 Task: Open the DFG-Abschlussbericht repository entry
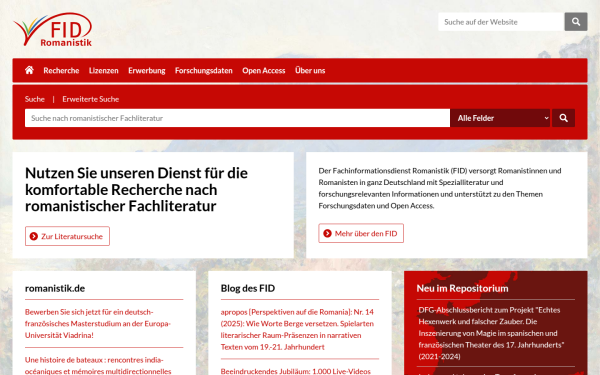click(x=491, y=333)
